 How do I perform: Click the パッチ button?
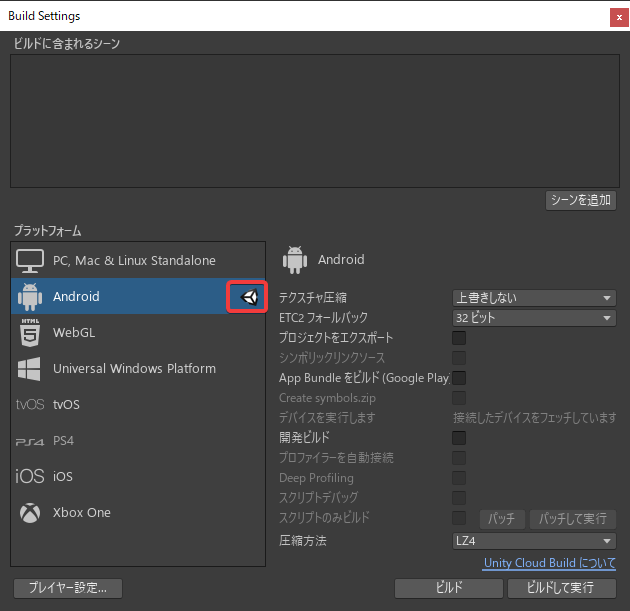click(502, 519)
